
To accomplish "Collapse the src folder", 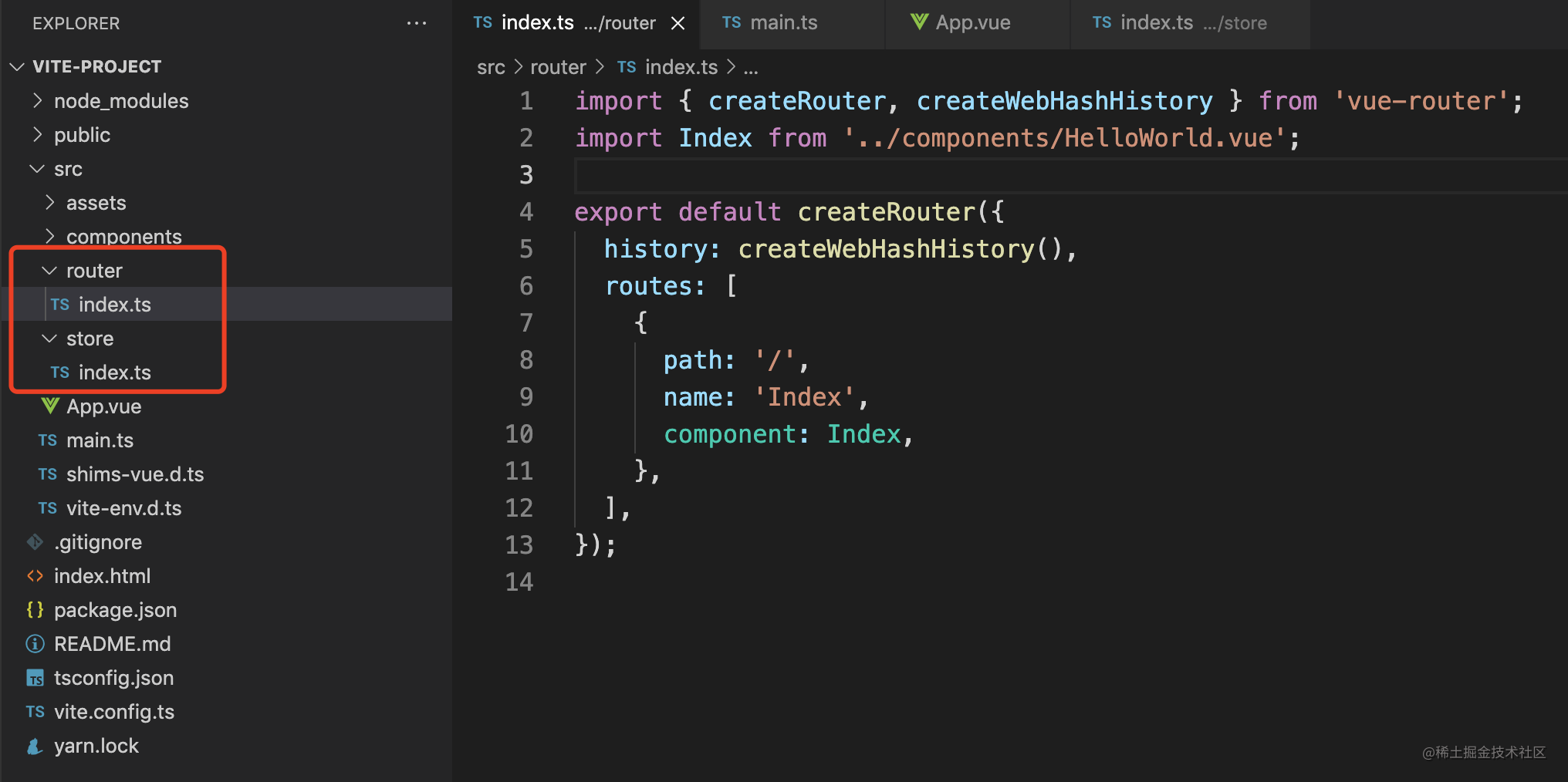I will (x=37, y=169).
